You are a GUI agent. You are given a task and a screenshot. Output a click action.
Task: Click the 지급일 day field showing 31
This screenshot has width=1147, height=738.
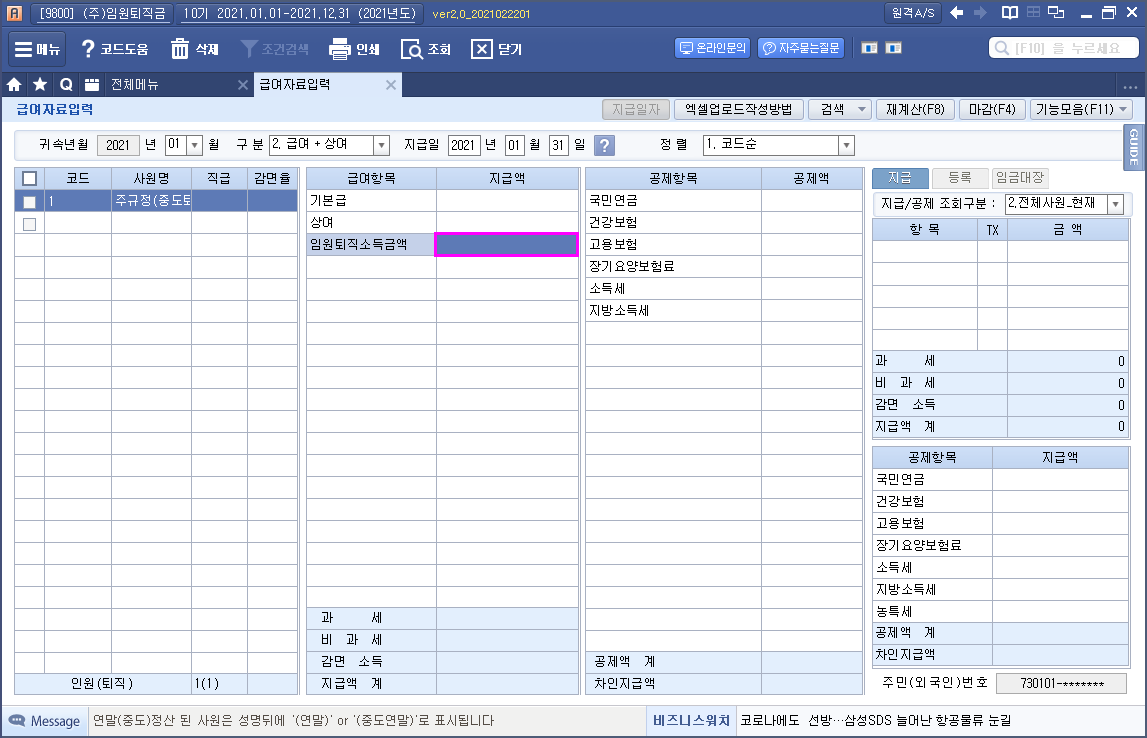tap(558, 145)
